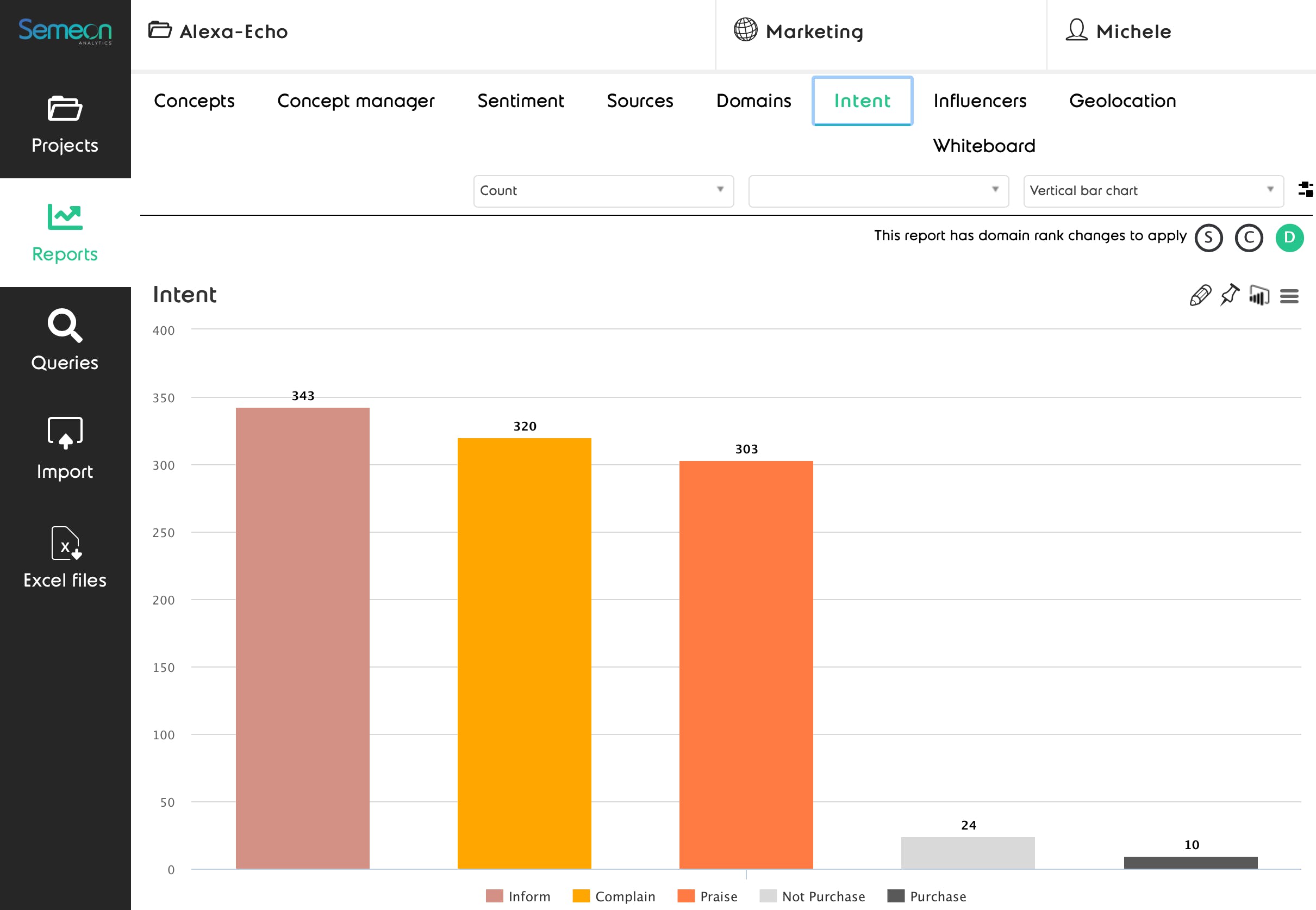Open the Import section
This screenshot has height=910, width=1316.
pos(65,450)
